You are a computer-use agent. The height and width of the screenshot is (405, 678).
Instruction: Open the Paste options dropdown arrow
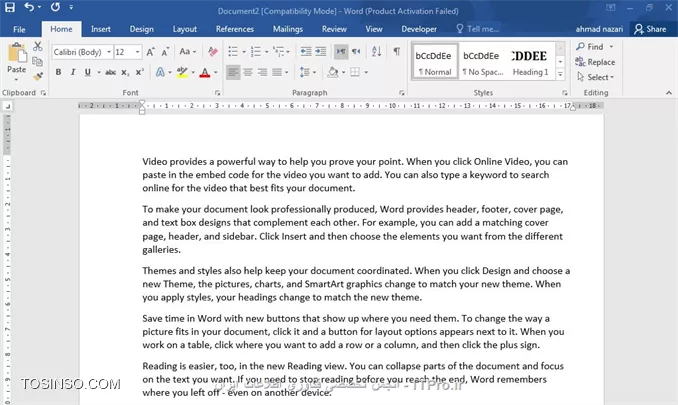pos(16,80)
